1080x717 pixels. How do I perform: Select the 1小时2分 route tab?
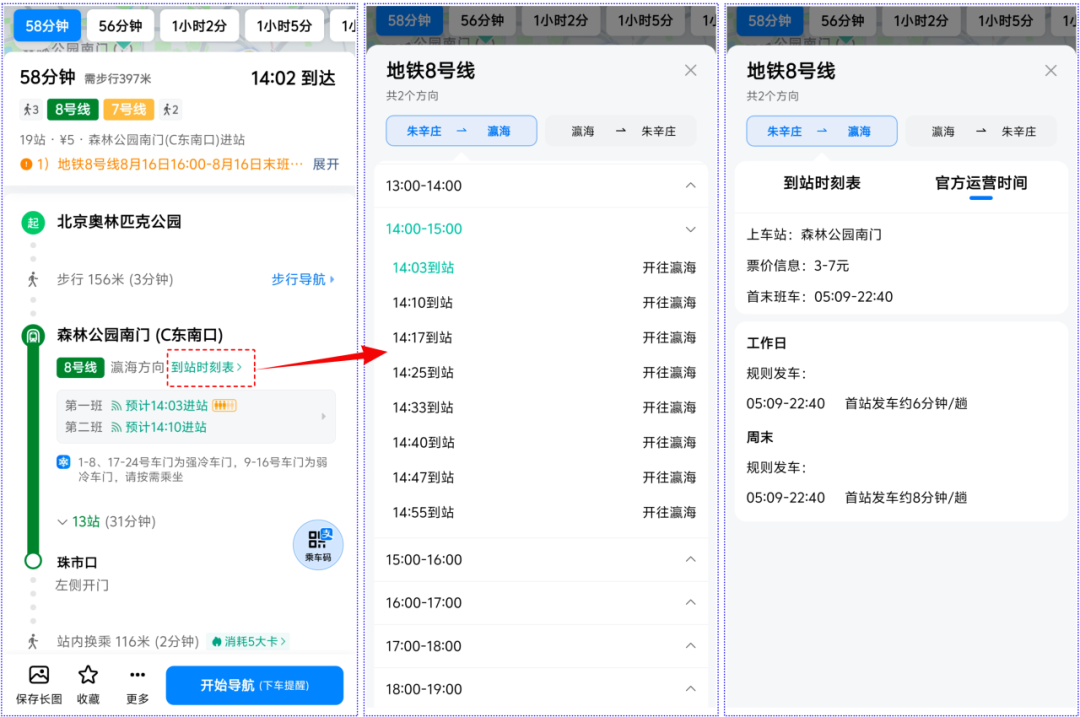[x=199, y=26]
